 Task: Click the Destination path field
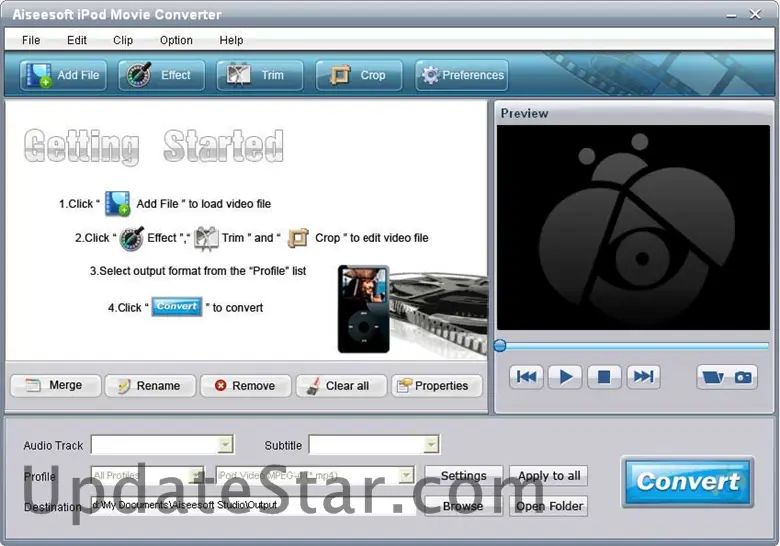(x=254, y=505)
